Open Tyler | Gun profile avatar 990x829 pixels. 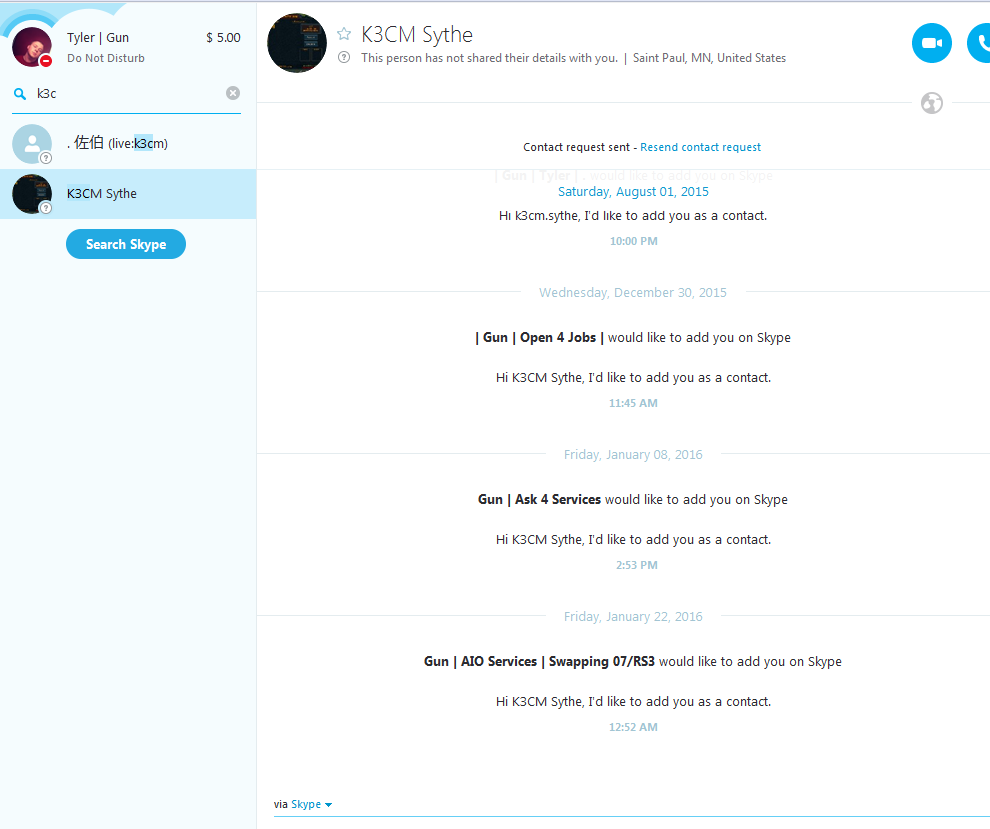(32, 47)
